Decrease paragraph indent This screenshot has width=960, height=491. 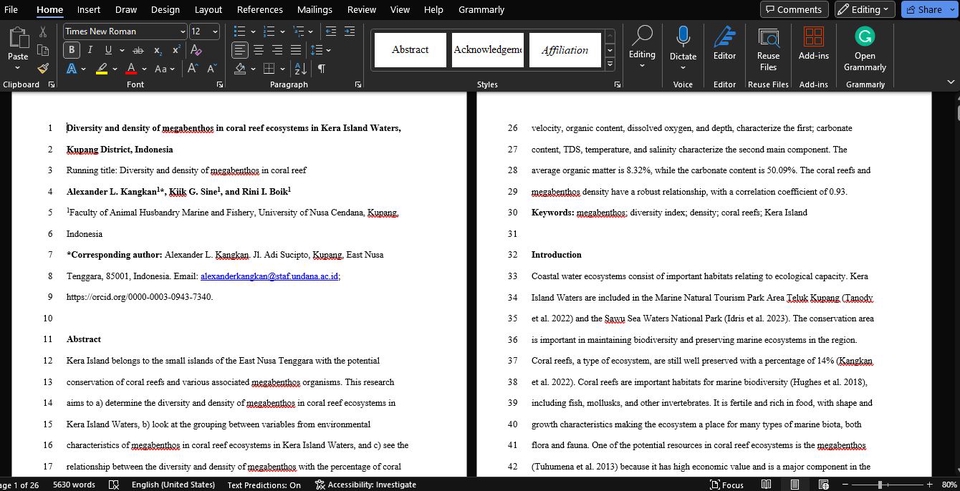coord(331,31)
